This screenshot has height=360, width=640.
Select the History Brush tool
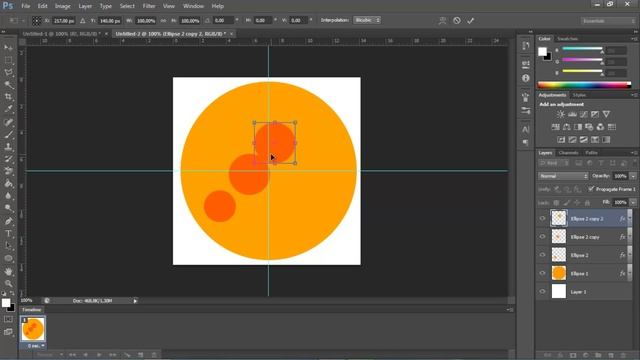pyautogui.click(x=8, y=159)
